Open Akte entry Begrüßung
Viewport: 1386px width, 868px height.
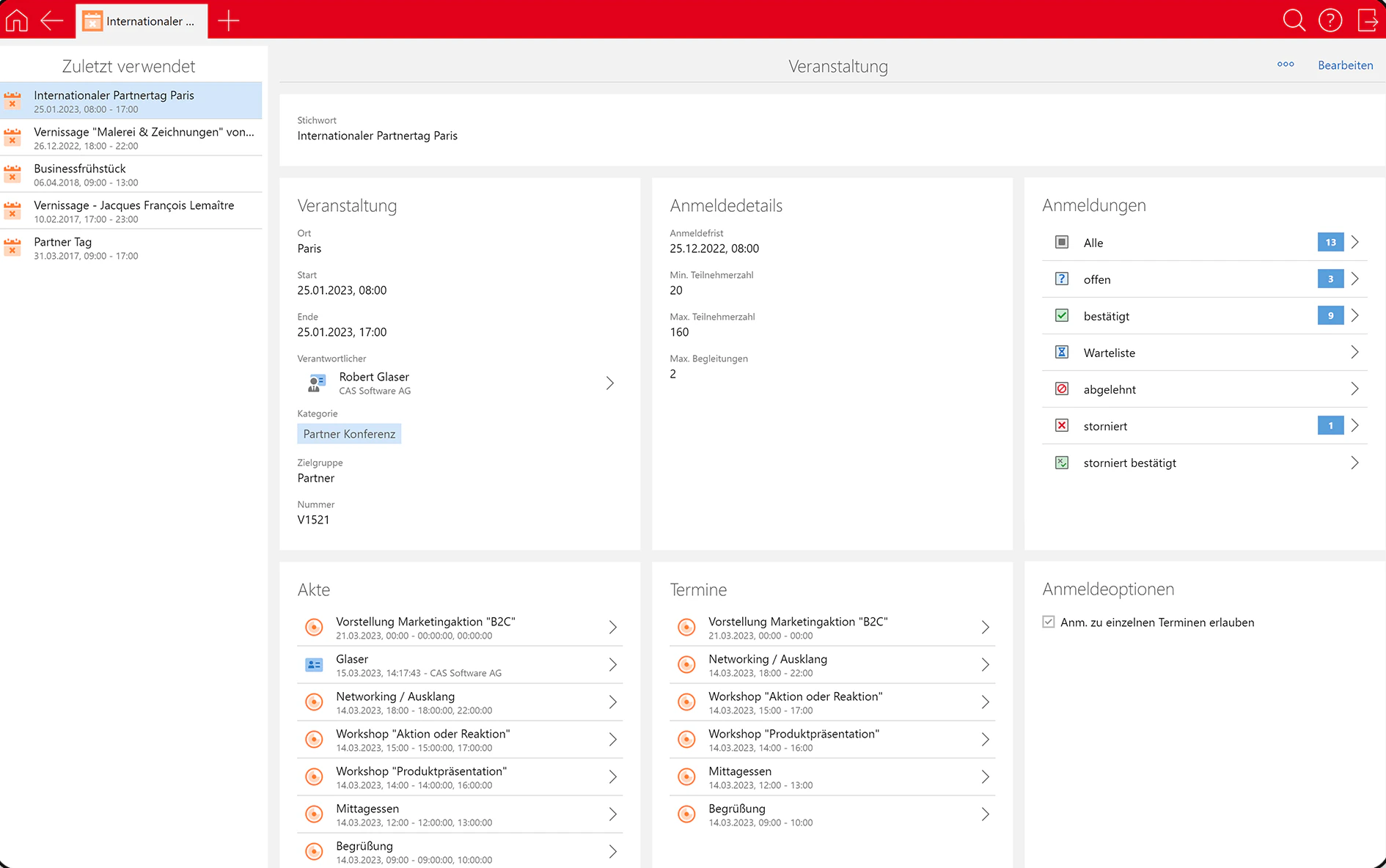click(x=460, y=852)
